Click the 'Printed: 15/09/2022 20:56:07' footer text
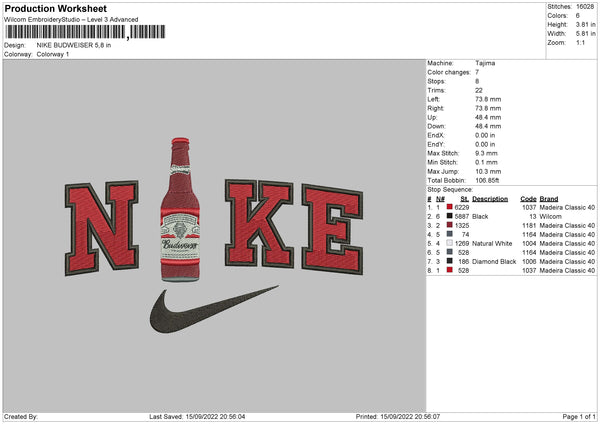 click(x=398, y=417)
